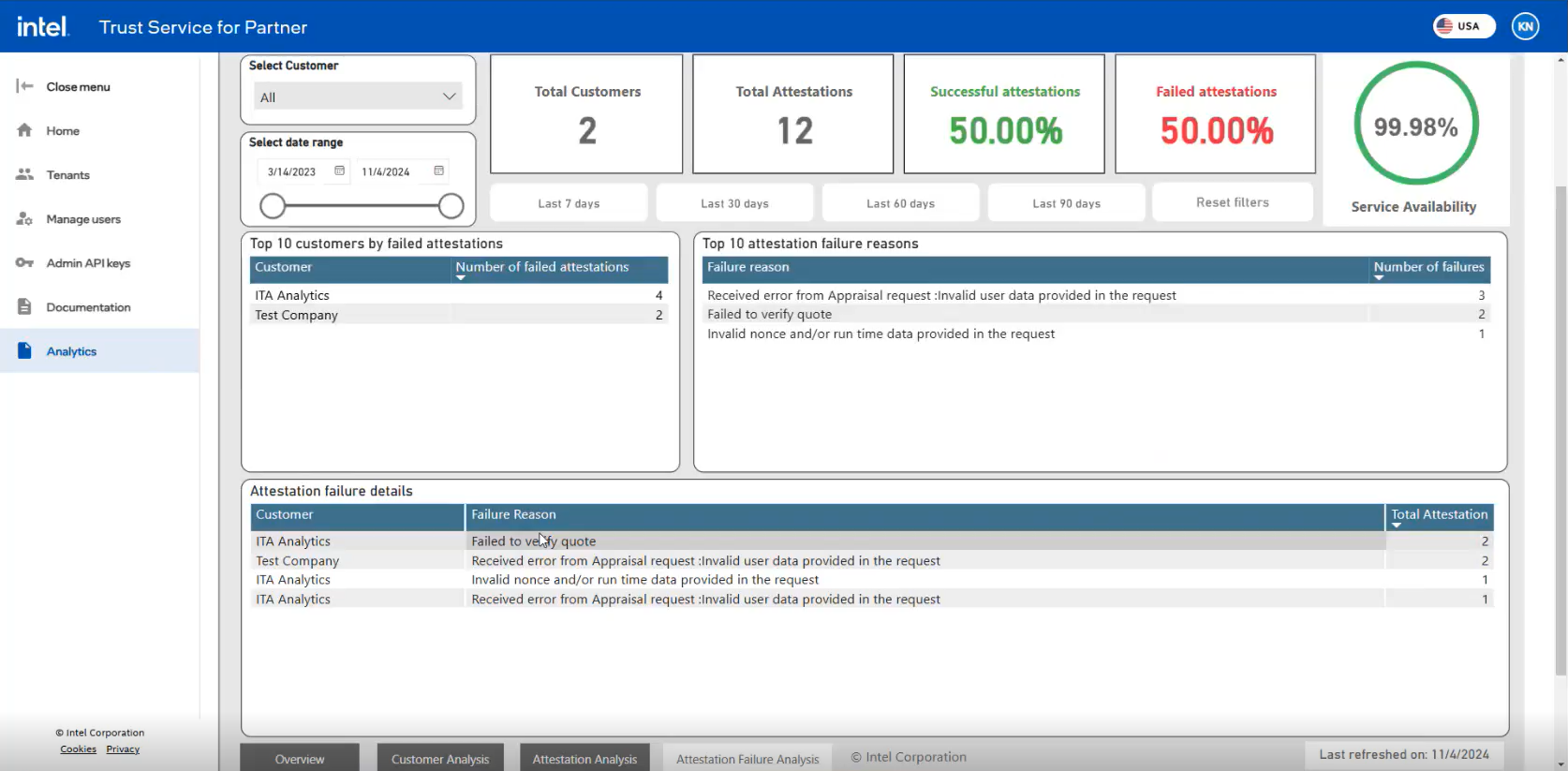Open the Cookies link
This screenshot has width=1568, height=771.
[x=78, y=749]
